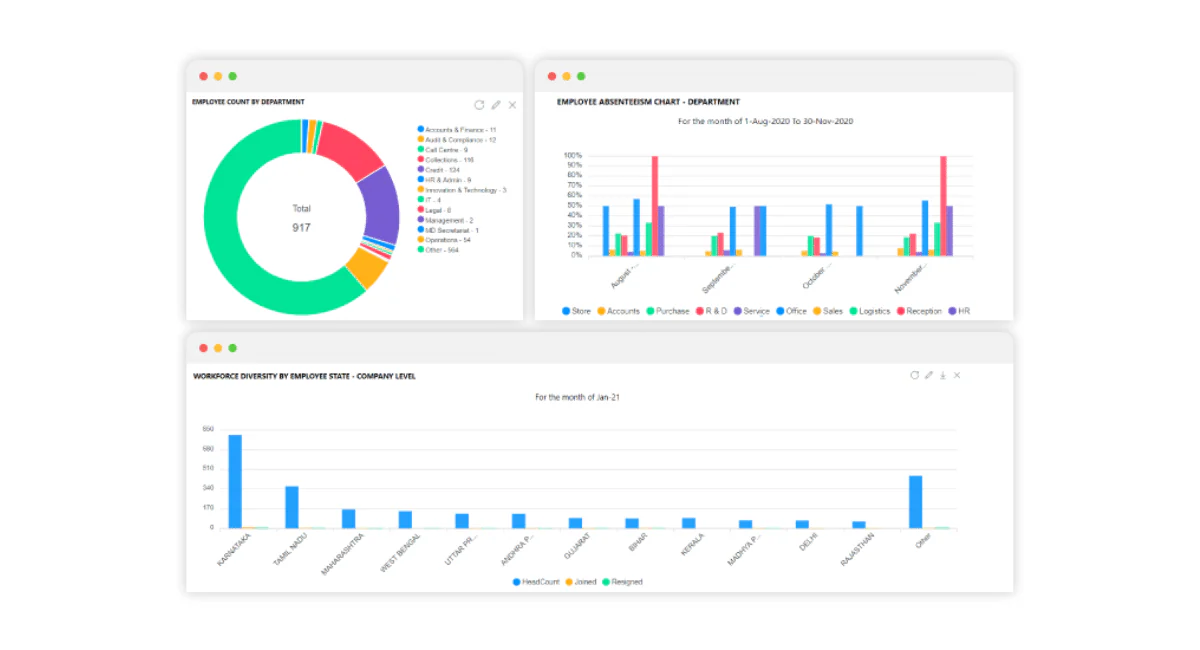The height and width of the screenshot is (650, 1200).
Task: Toggle Credit - 124 legend entry
Action: tap(439, 170)
